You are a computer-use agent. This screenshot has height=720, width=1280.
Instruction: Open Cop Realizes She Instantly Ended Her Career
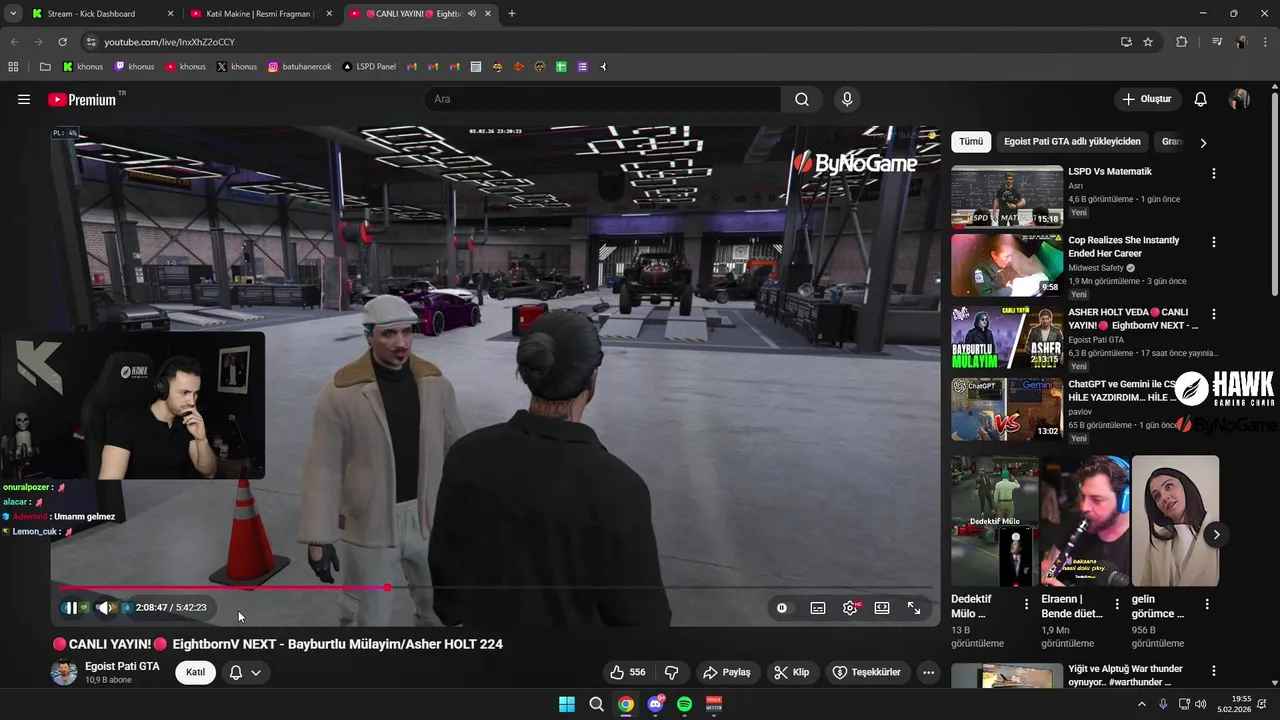coord(1124,247)
